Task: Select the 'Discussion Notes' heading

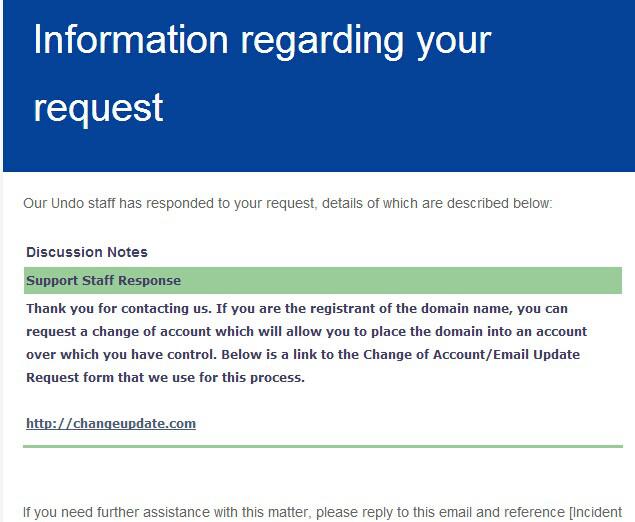Action: (x=87, y=252)
